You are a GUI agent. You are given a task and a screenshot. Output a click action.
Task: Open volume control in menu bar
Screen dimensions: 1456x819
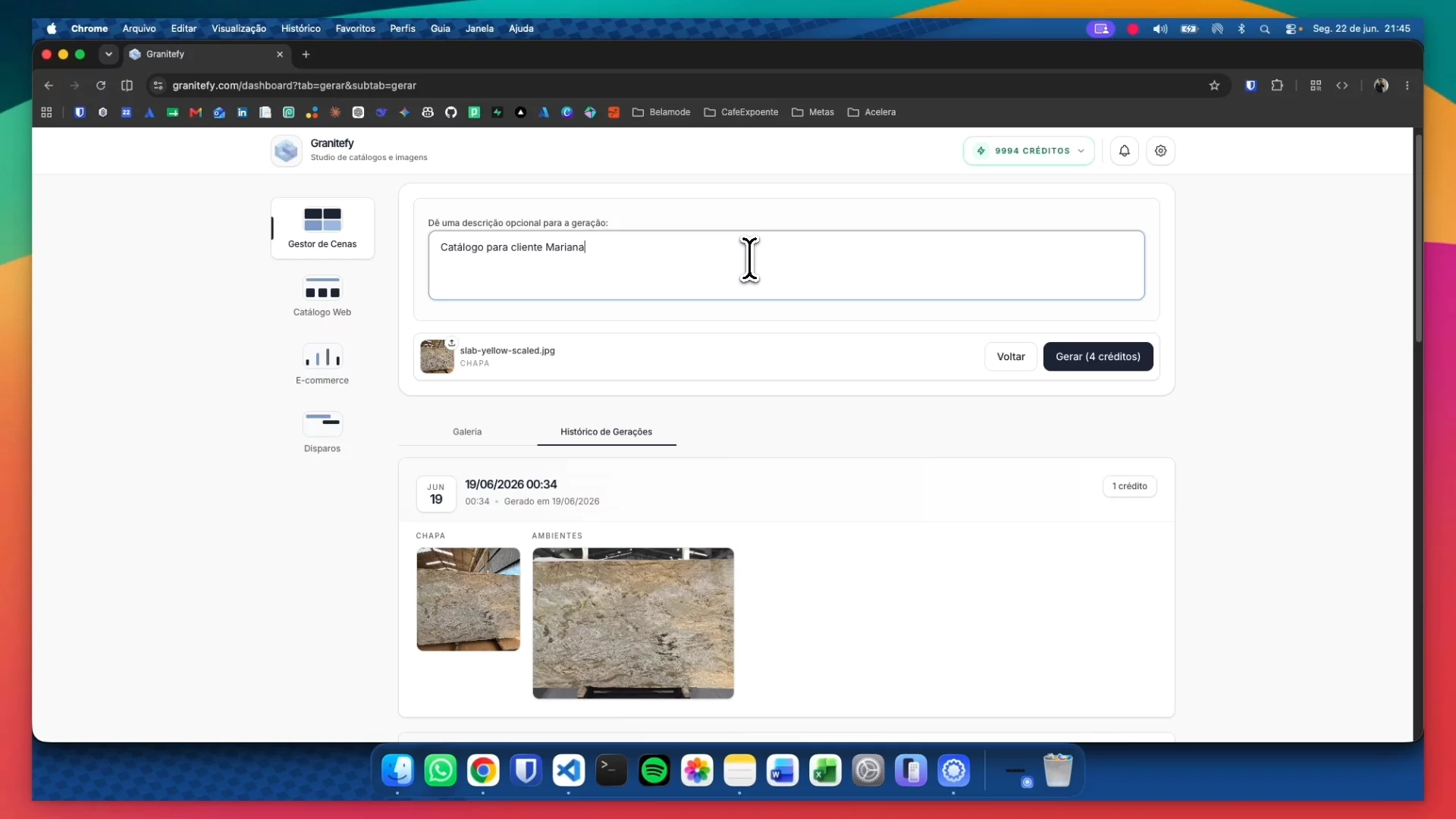click(1159, 29)
